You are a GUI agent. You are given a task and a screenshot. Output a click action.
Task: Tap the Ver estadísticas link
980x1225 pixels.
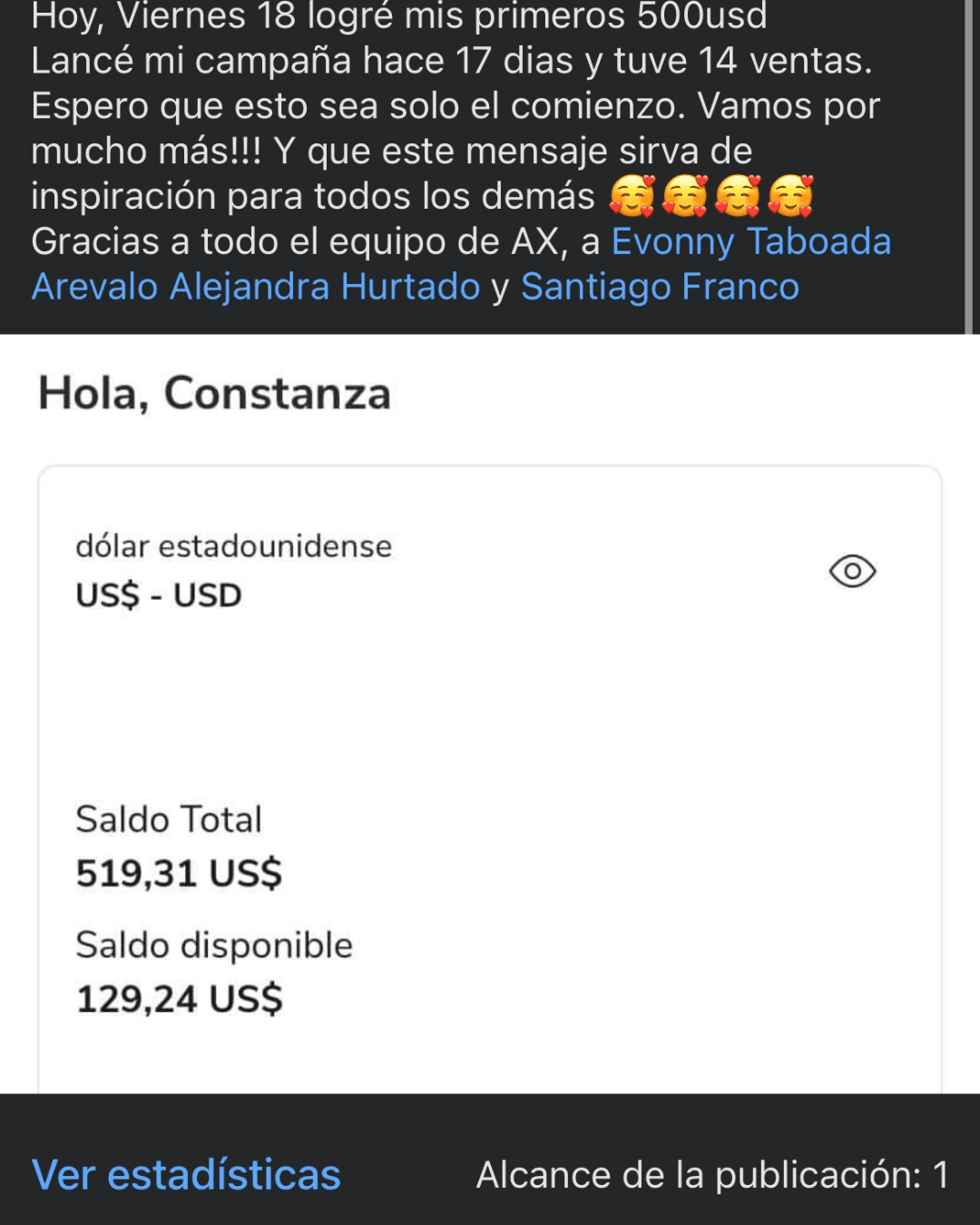click(186, 1174)
